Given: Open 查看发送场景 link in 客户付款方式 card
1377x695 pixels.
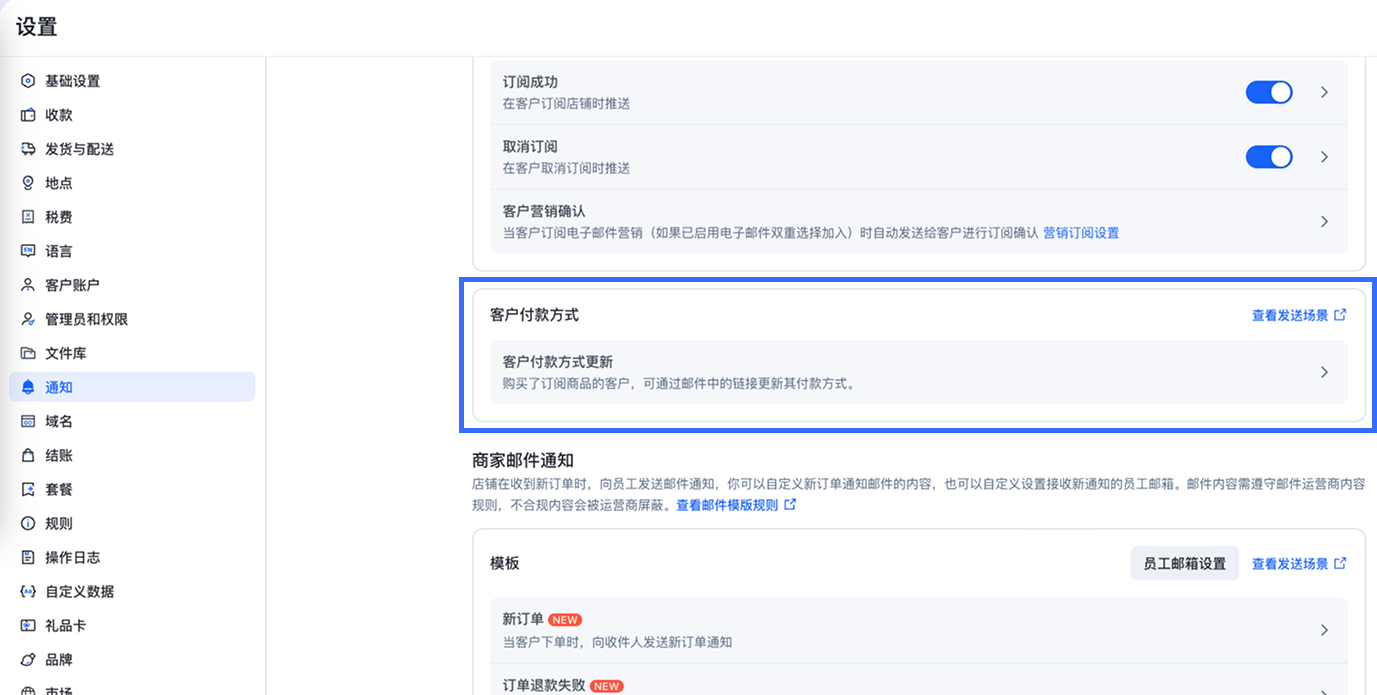Looking at the screenshot, I should 1298,315.
